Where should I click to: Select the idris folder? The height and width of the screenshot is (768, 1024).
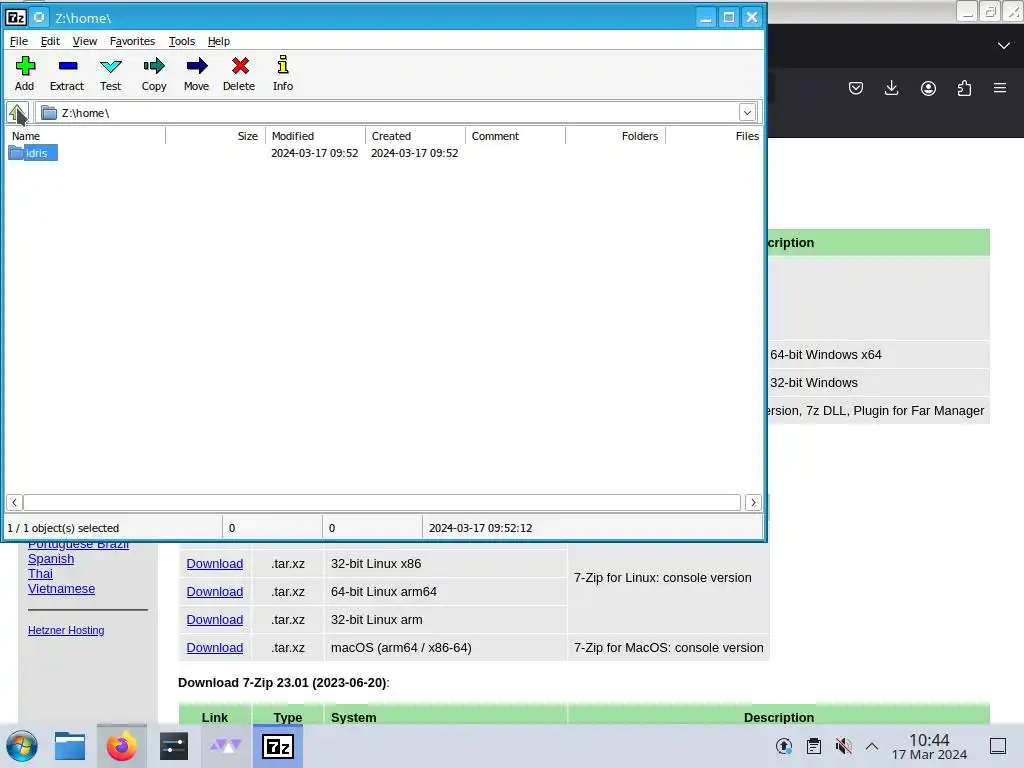point(33,153)
